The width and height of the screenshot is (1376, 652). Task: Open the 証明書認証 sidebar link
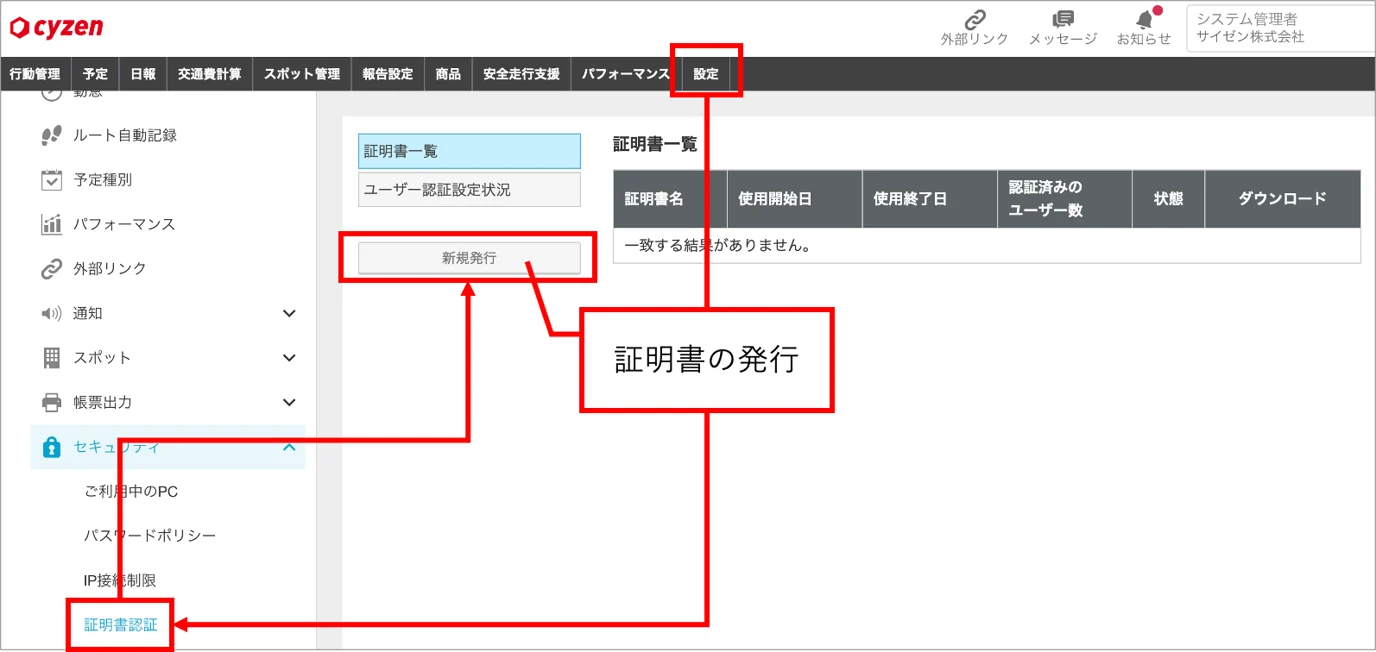pos(121,625)
